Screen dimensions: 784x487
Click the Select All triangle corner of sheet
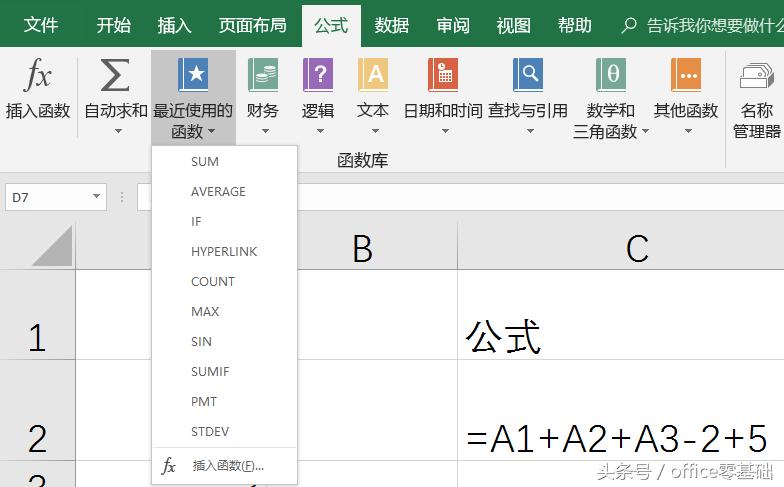[53, 245]
